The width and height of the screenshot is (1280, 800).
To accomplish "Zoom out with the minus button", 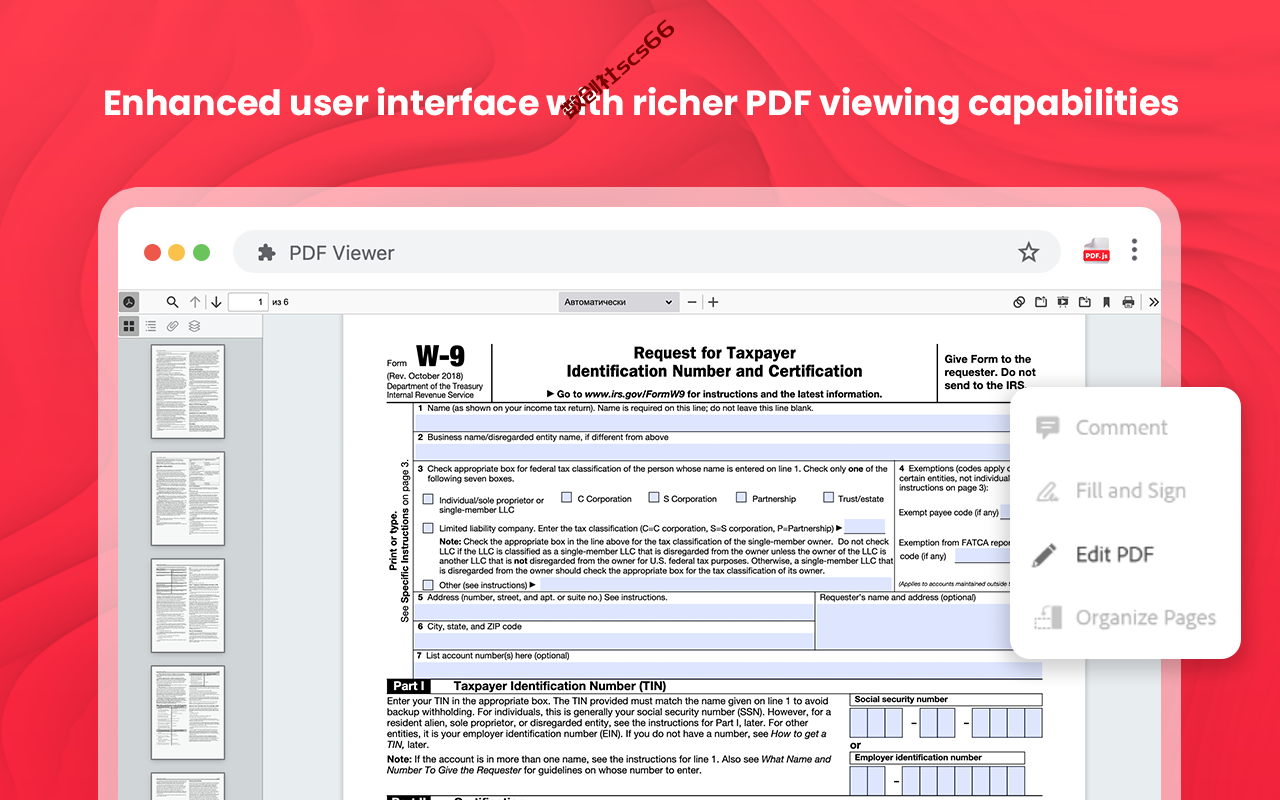I will [x=692, y=302].
